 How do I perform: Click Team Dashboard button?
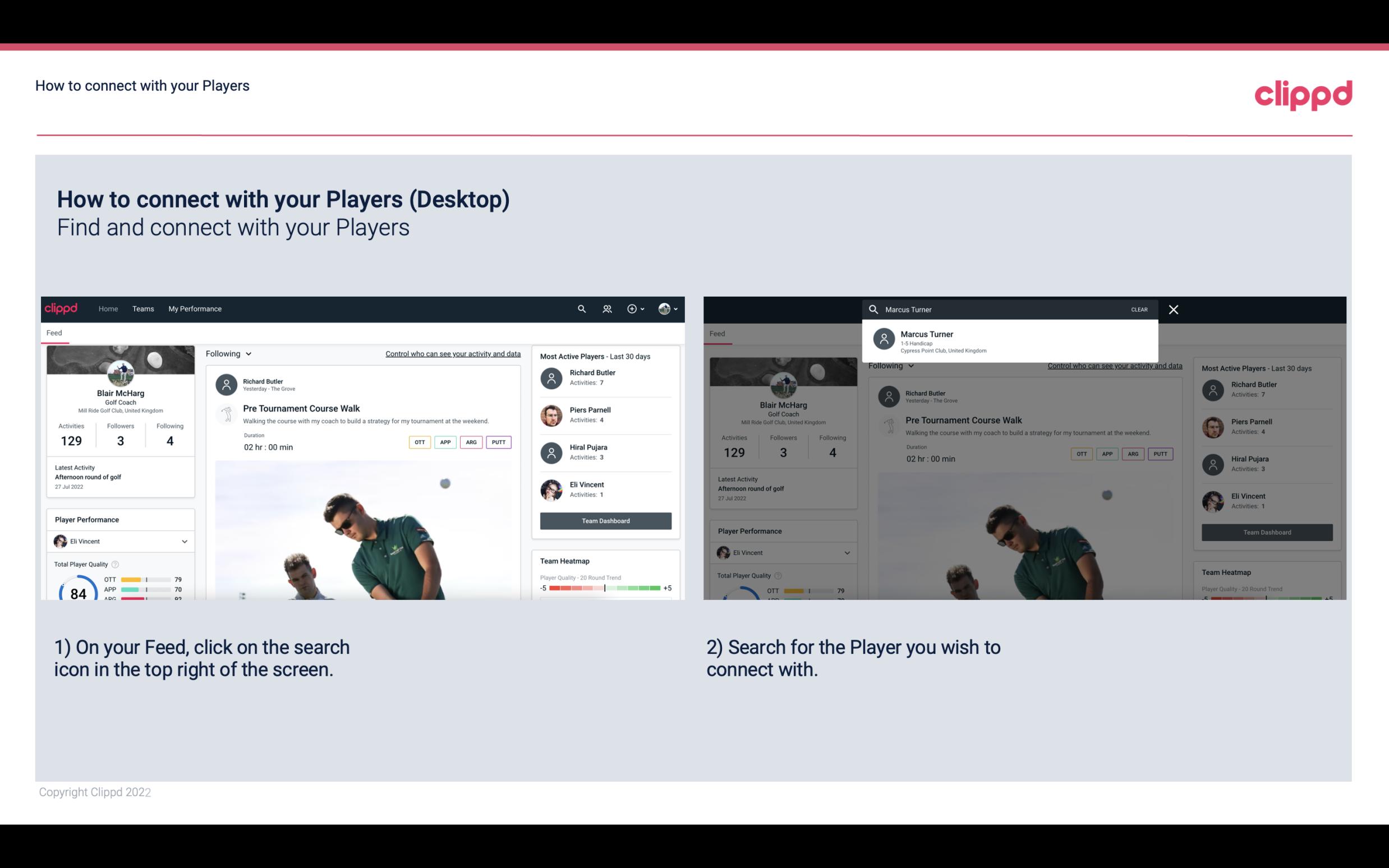pyautogui.click(x=604, y=520)
